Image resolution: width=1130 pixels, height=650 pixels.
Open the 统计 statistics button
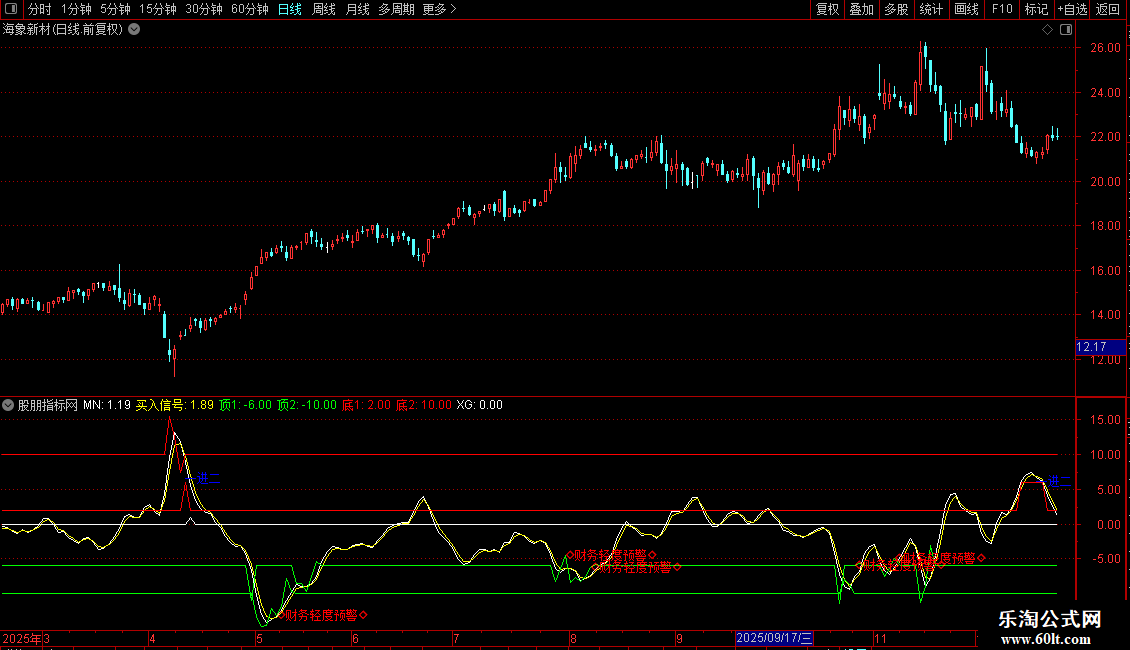tap(930, 9)
